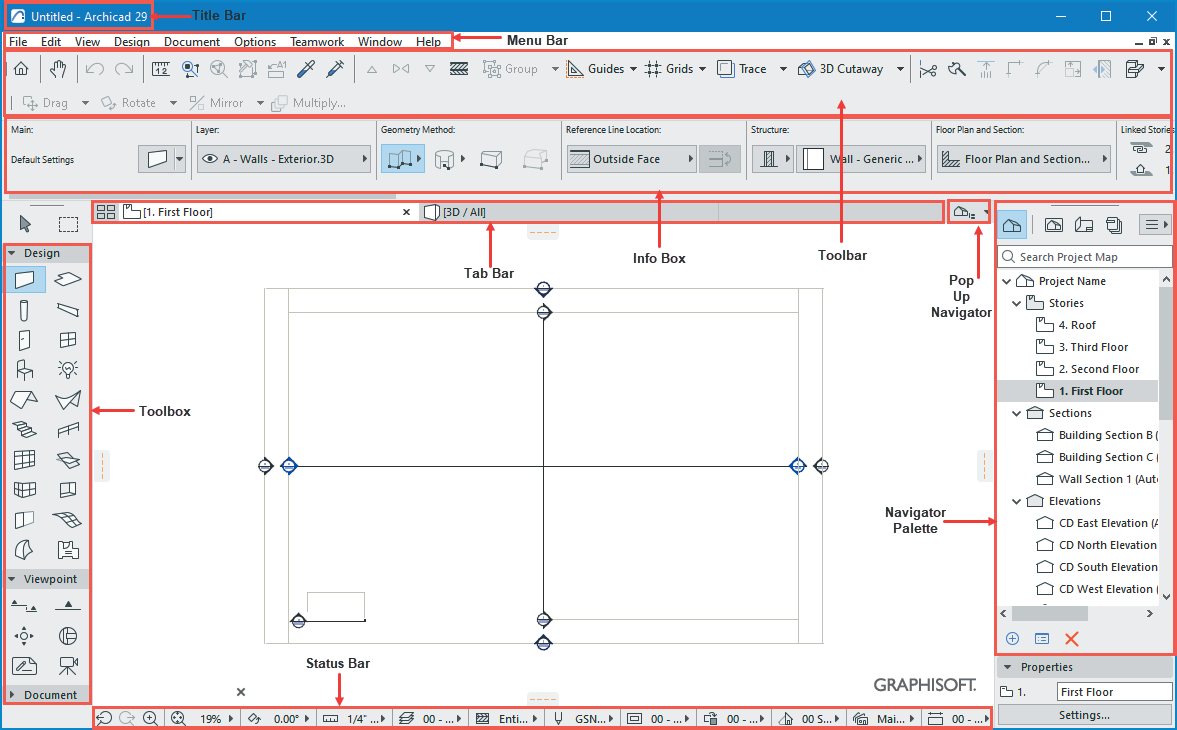The width and height of the screenshot is (1177, 730).
Task: Select the Marquee tool
Action: coord(68,224)
